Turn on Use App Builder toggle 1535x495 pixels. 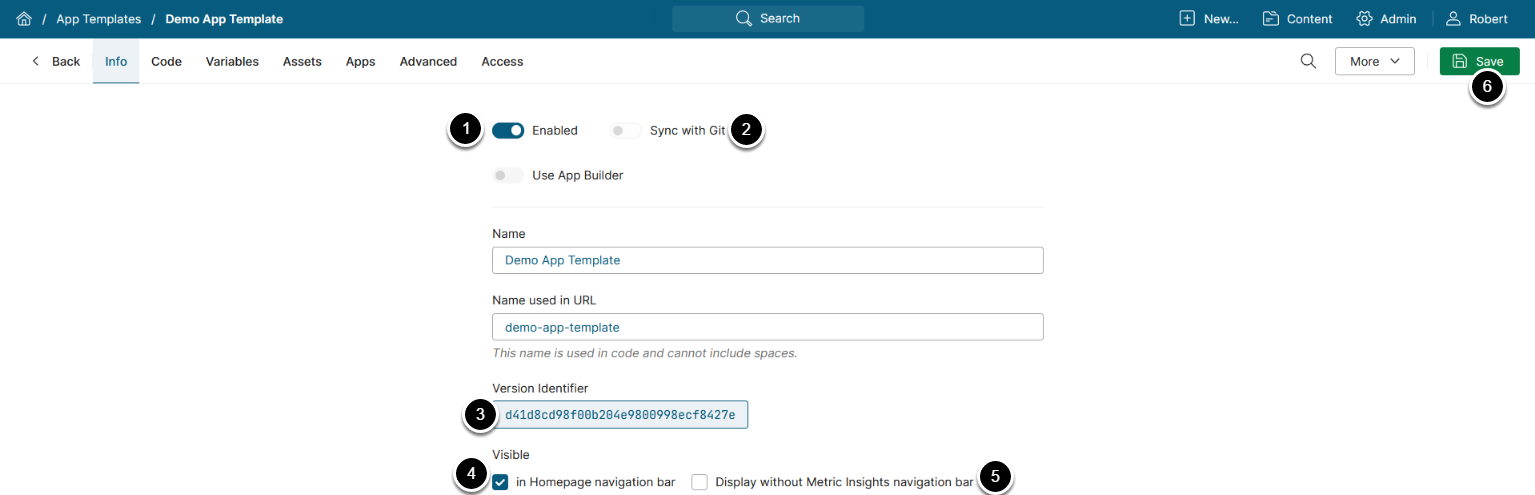tap(508, 176)
